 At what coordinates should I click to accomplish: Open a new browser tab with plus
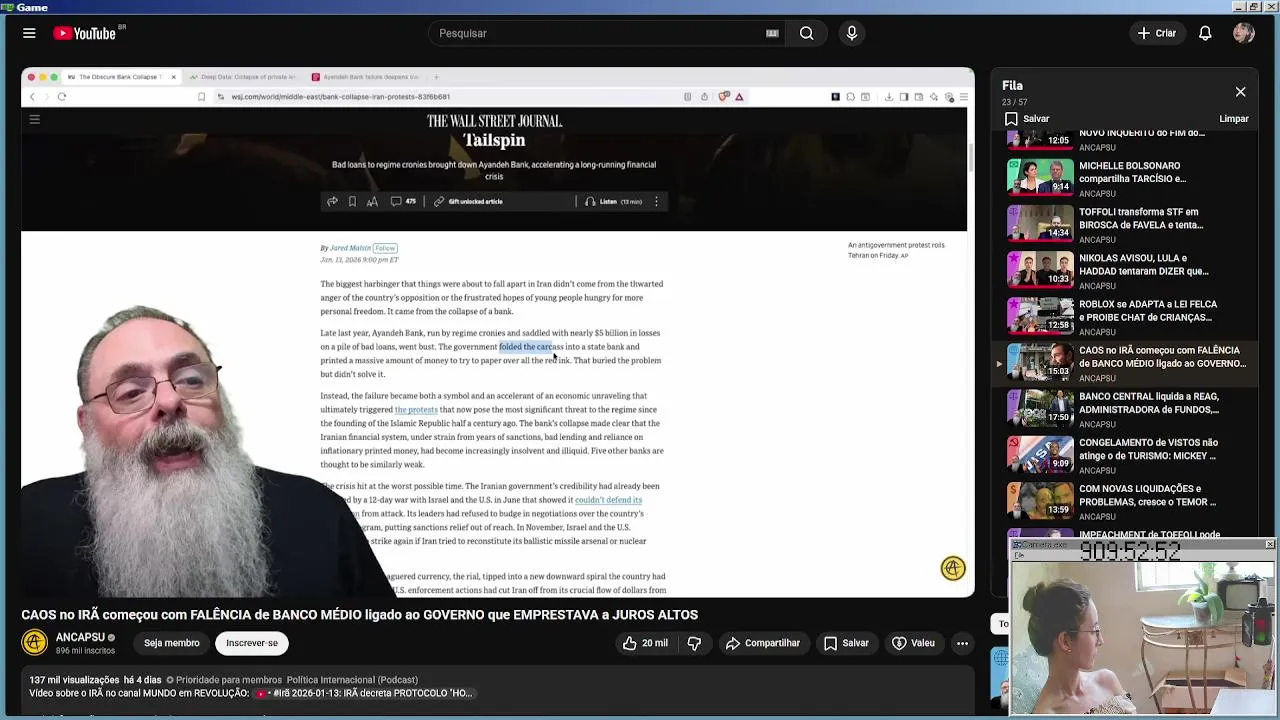(436, 77)
